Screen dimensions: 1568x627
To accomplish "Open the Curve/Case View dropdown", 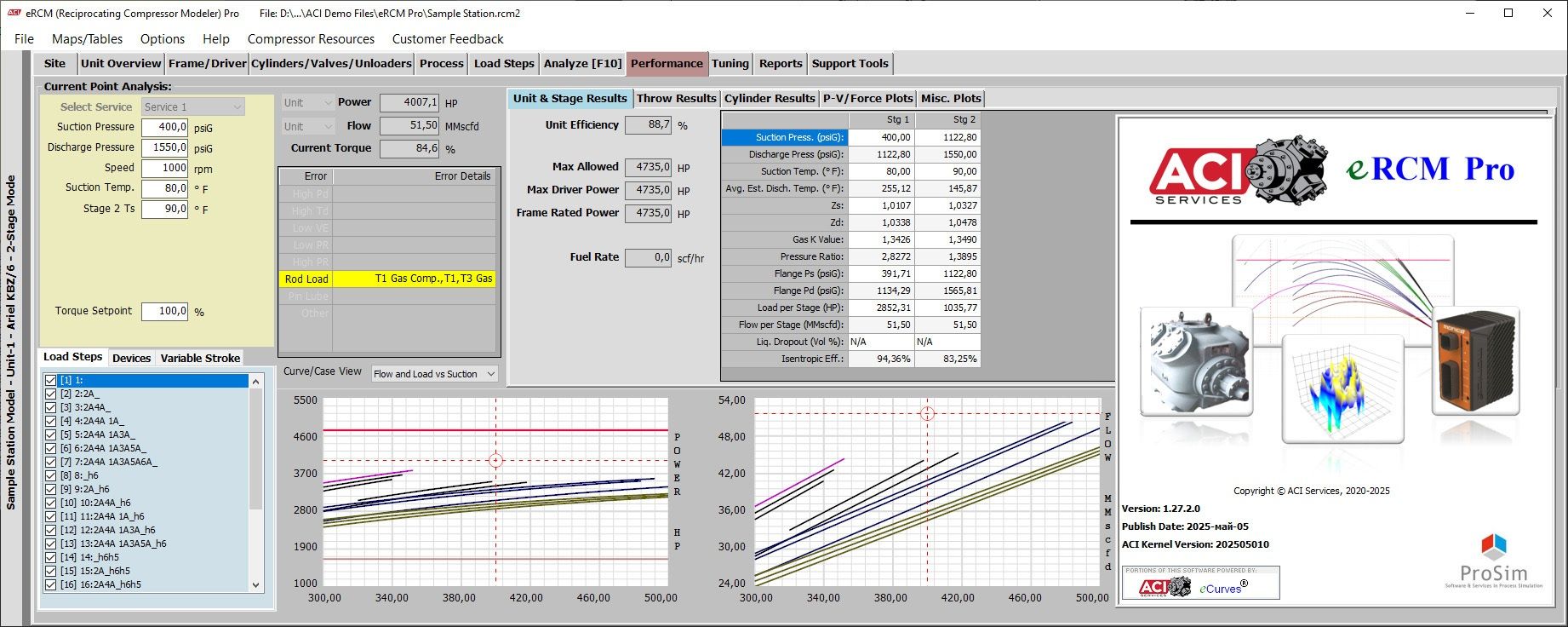I will pos(434,374).
